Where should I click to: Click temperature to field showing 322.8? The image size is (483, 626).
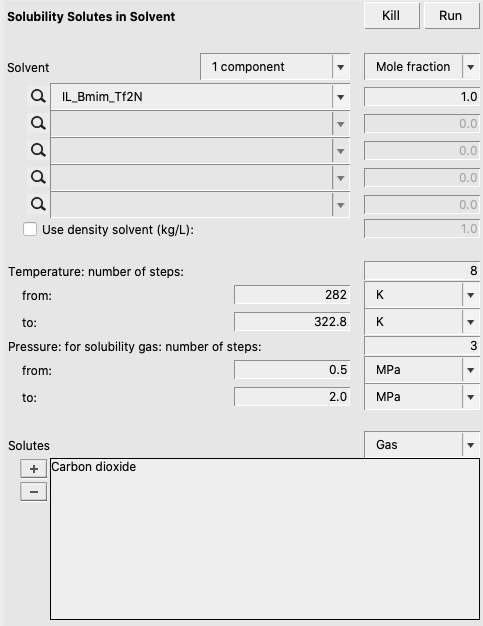[x=292, y=322]
